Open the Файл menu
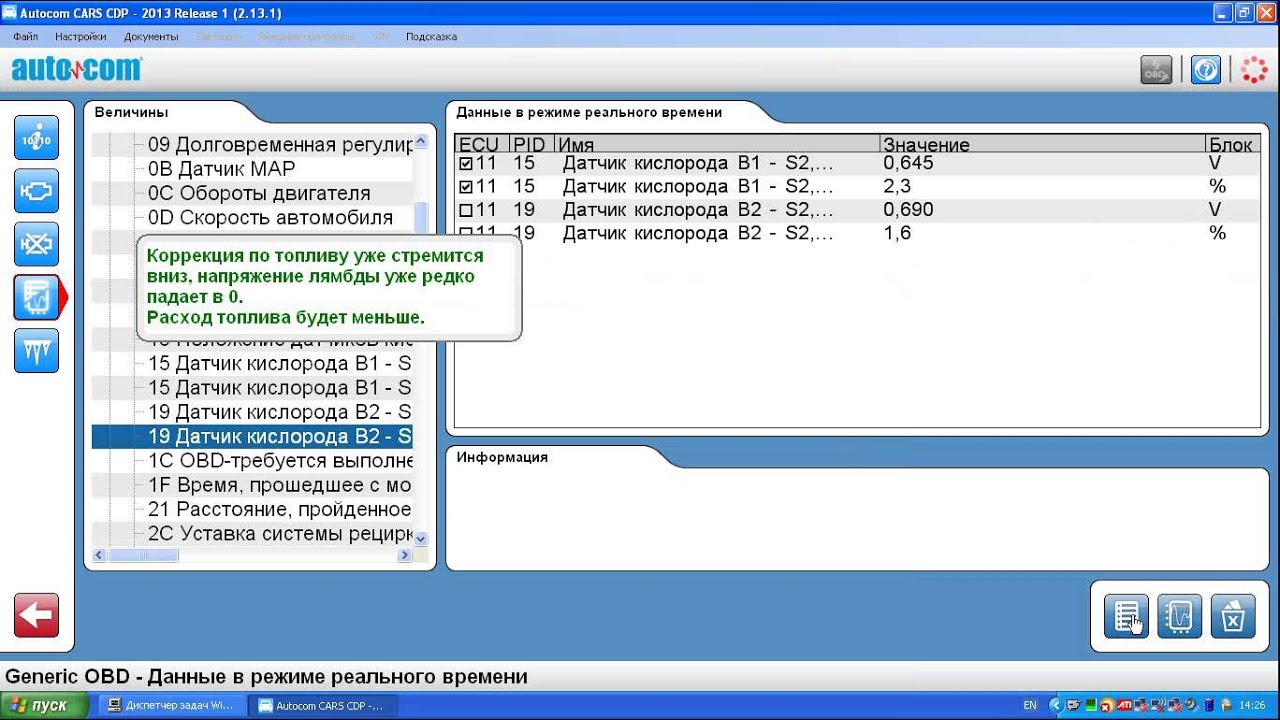The height and width of the screenshot is (720, 1280). [x=25, y=37]
